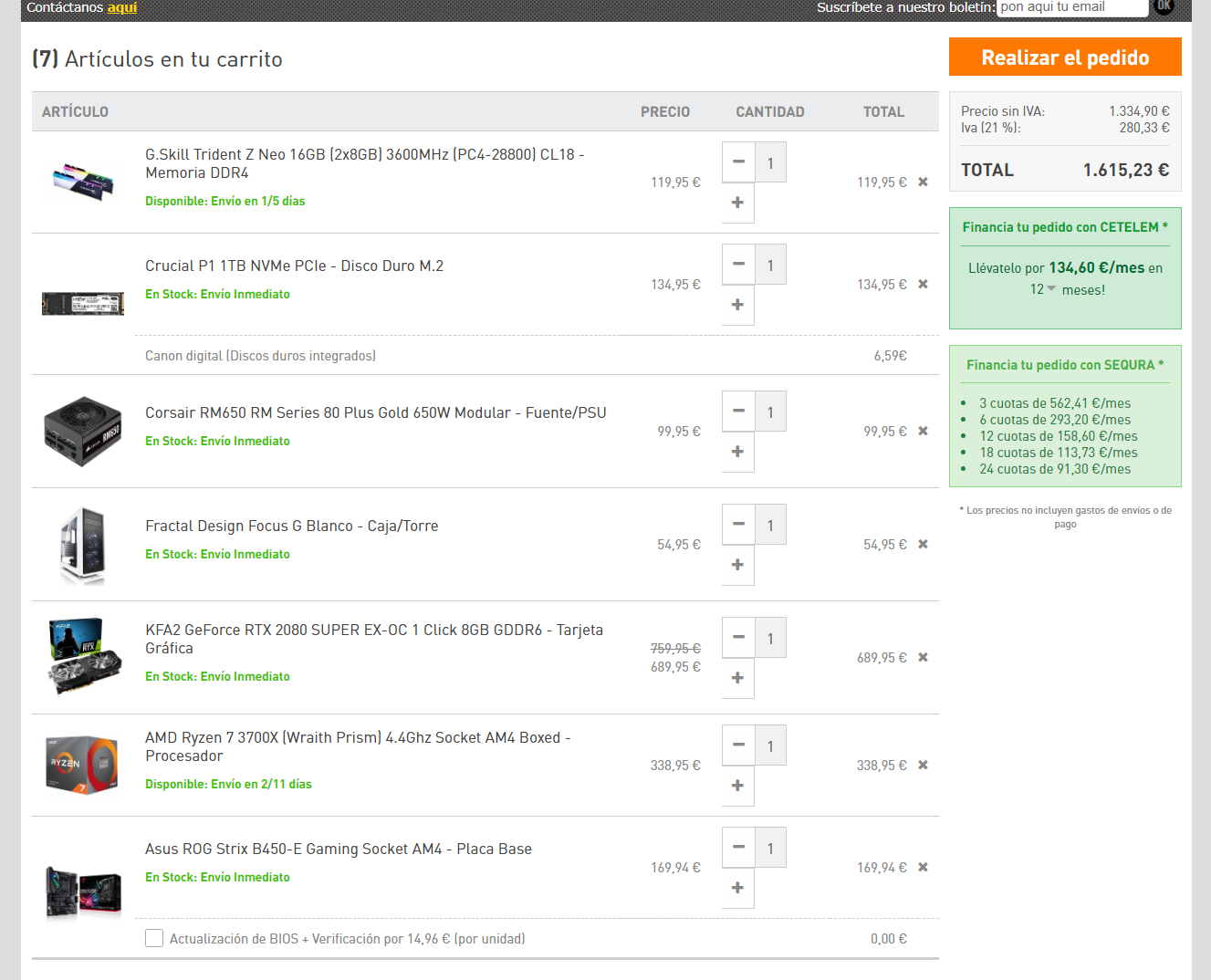Open Asus ROG Strix B450-E product link

pos(339,849)
